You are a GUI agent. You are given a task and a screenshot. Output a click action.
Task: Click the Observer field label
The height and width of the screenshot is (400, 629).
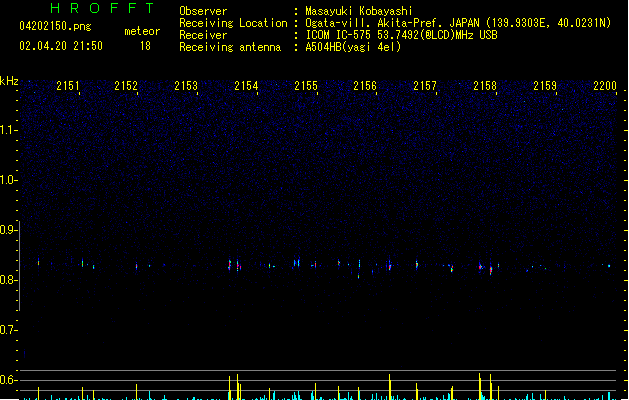(203, 11)
